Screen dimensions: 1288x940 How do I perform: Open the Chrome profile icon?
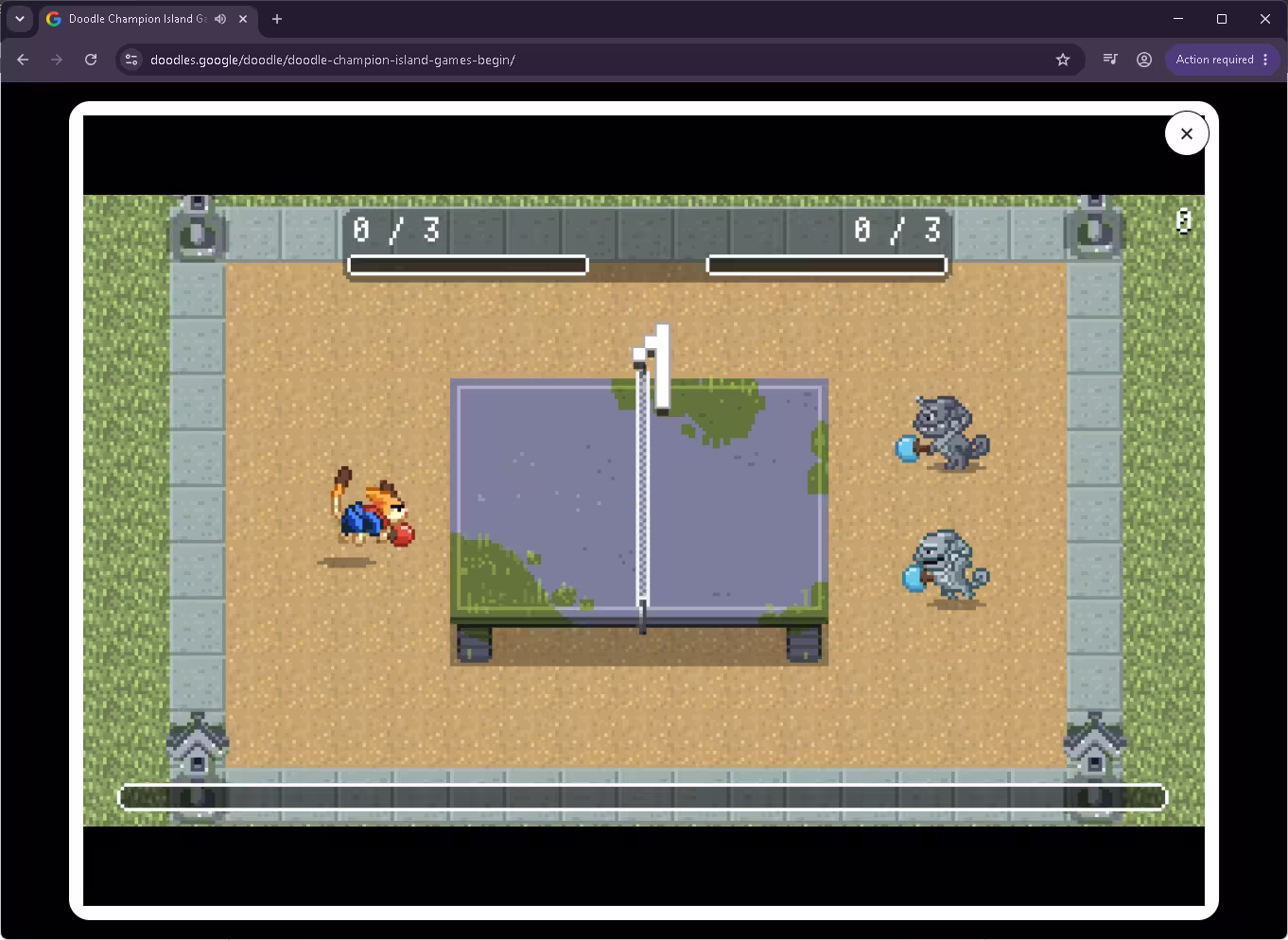point(1144,60)
